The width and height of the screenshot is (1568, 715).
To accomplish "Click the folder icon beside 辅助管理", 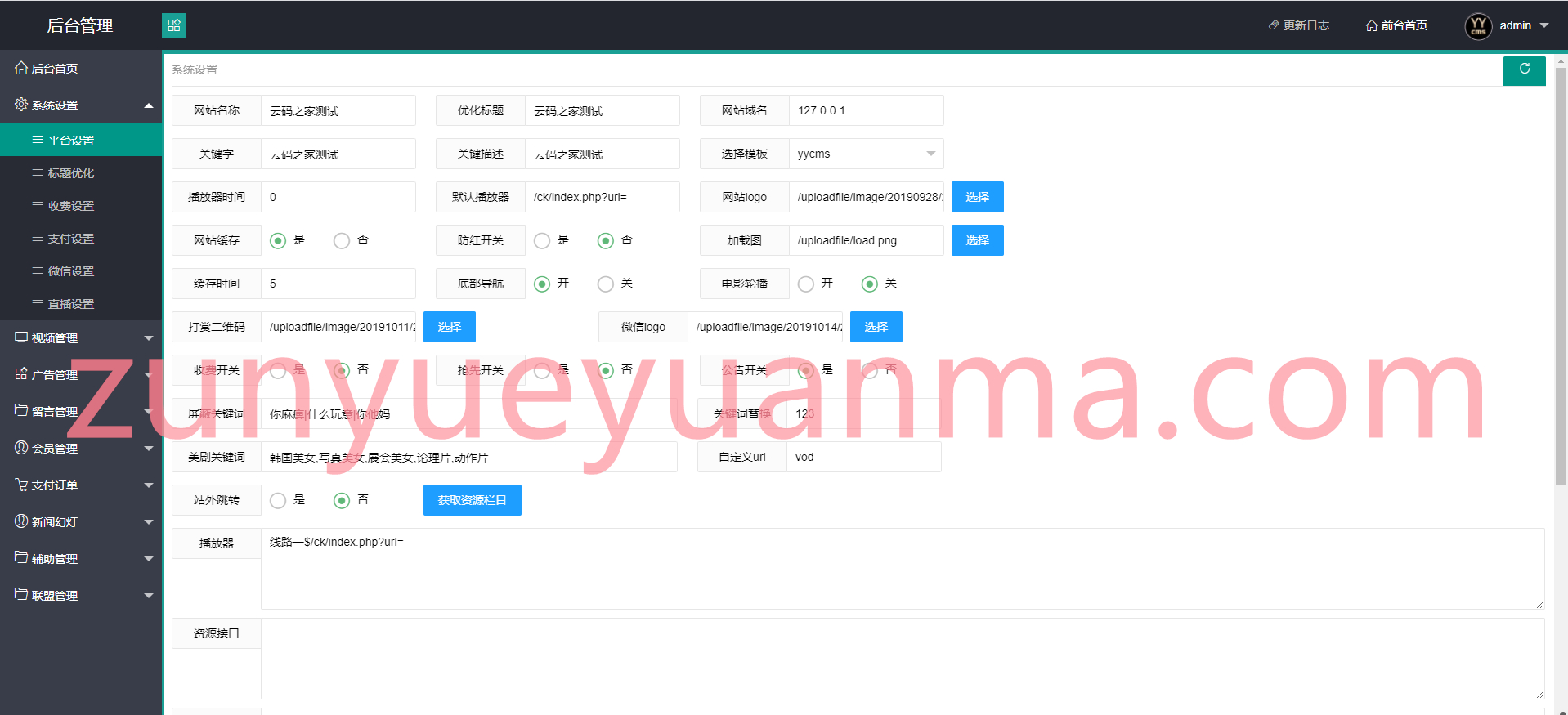I will coord(21,557).
